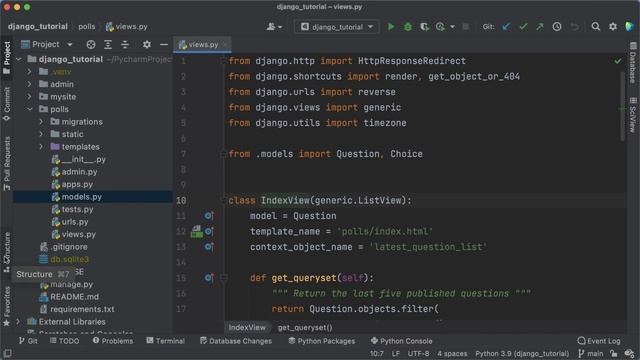Viewport: 640px width, 360px height.
Task: Open Search Everywhere magnifier
Action: point(596,27)
